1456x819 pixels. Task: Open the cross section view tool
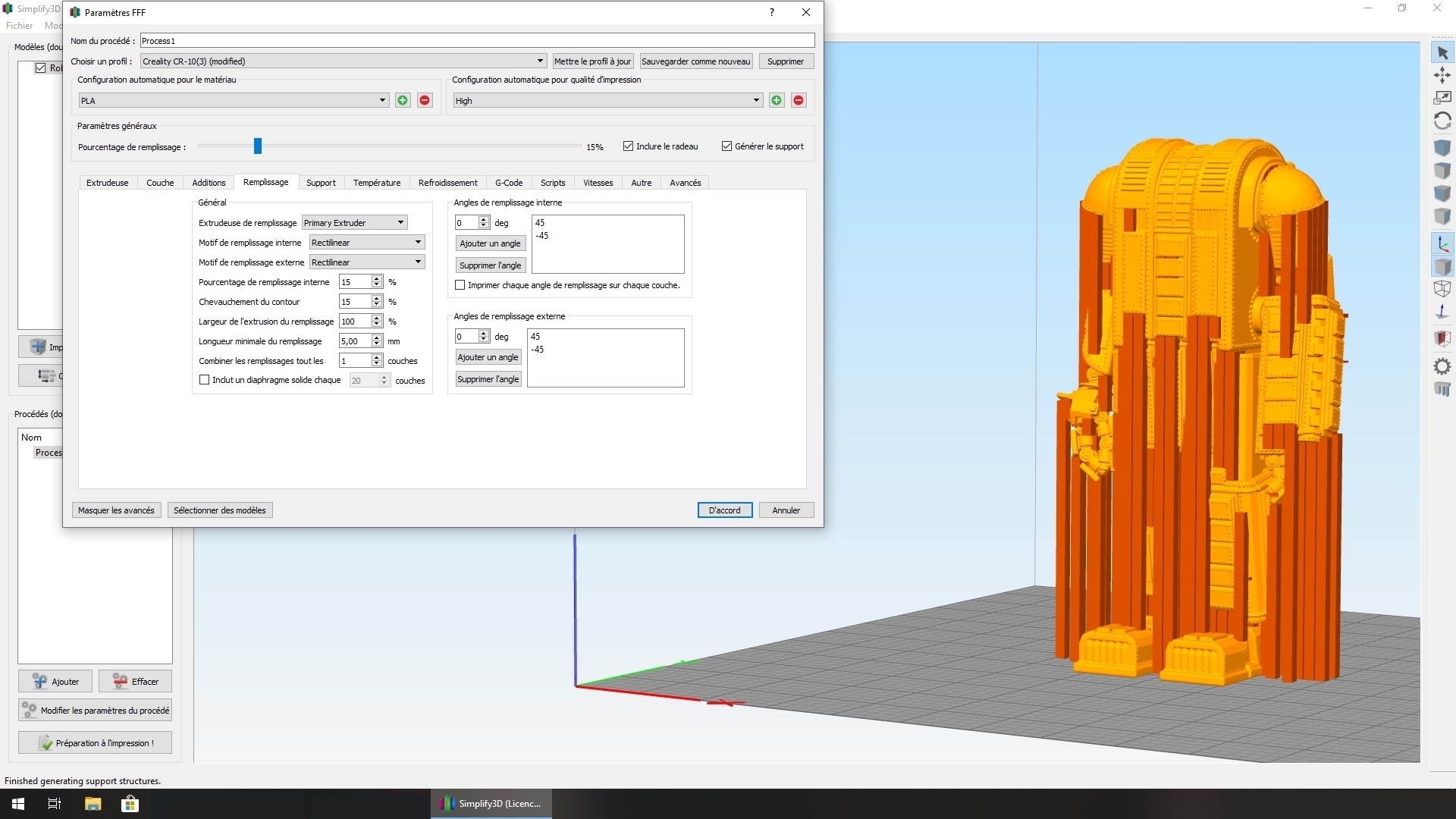click(x=1442, y=338)
